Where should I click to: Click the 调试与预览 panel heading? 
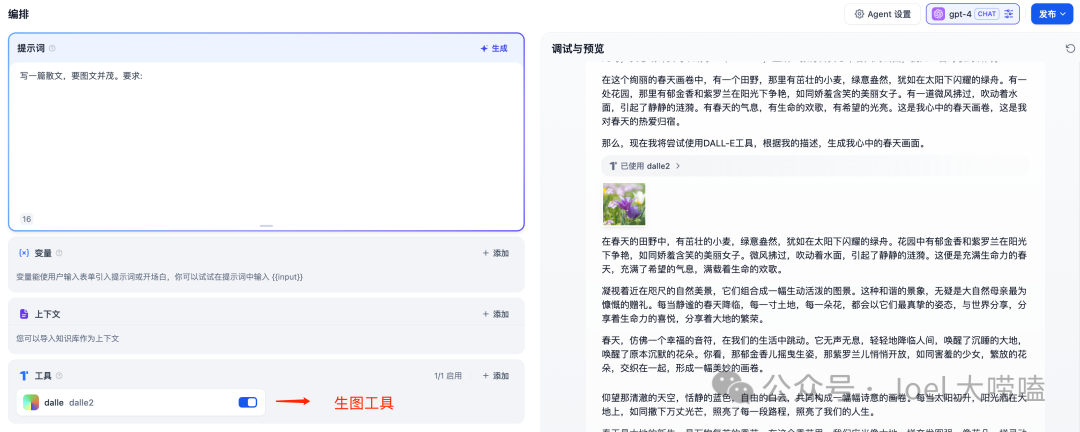[x=578, y=48]
